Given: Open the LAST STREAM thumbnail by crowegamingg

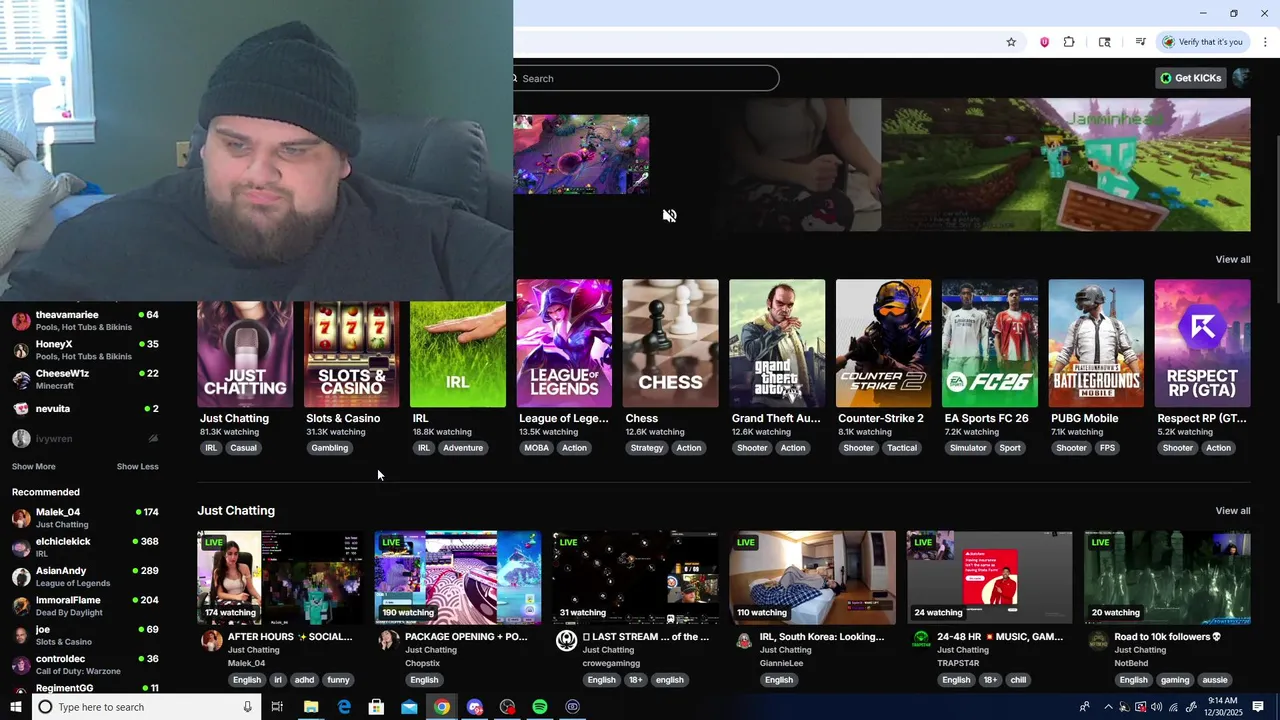Looking at the screenshot, I should tap(635, 577).
